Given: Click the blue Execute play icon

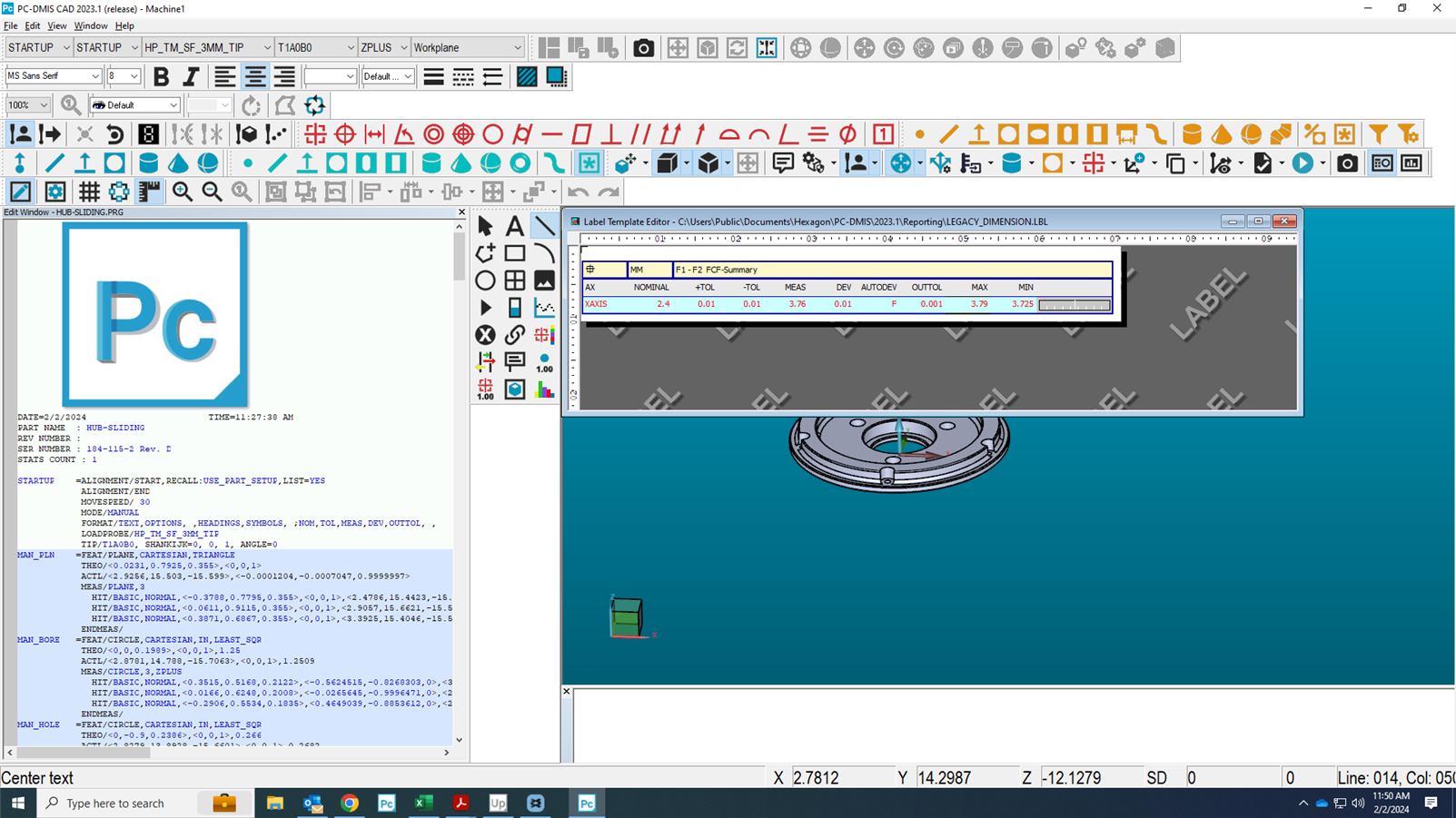Looking at the screenshot, I should (x=1302, y=163).
